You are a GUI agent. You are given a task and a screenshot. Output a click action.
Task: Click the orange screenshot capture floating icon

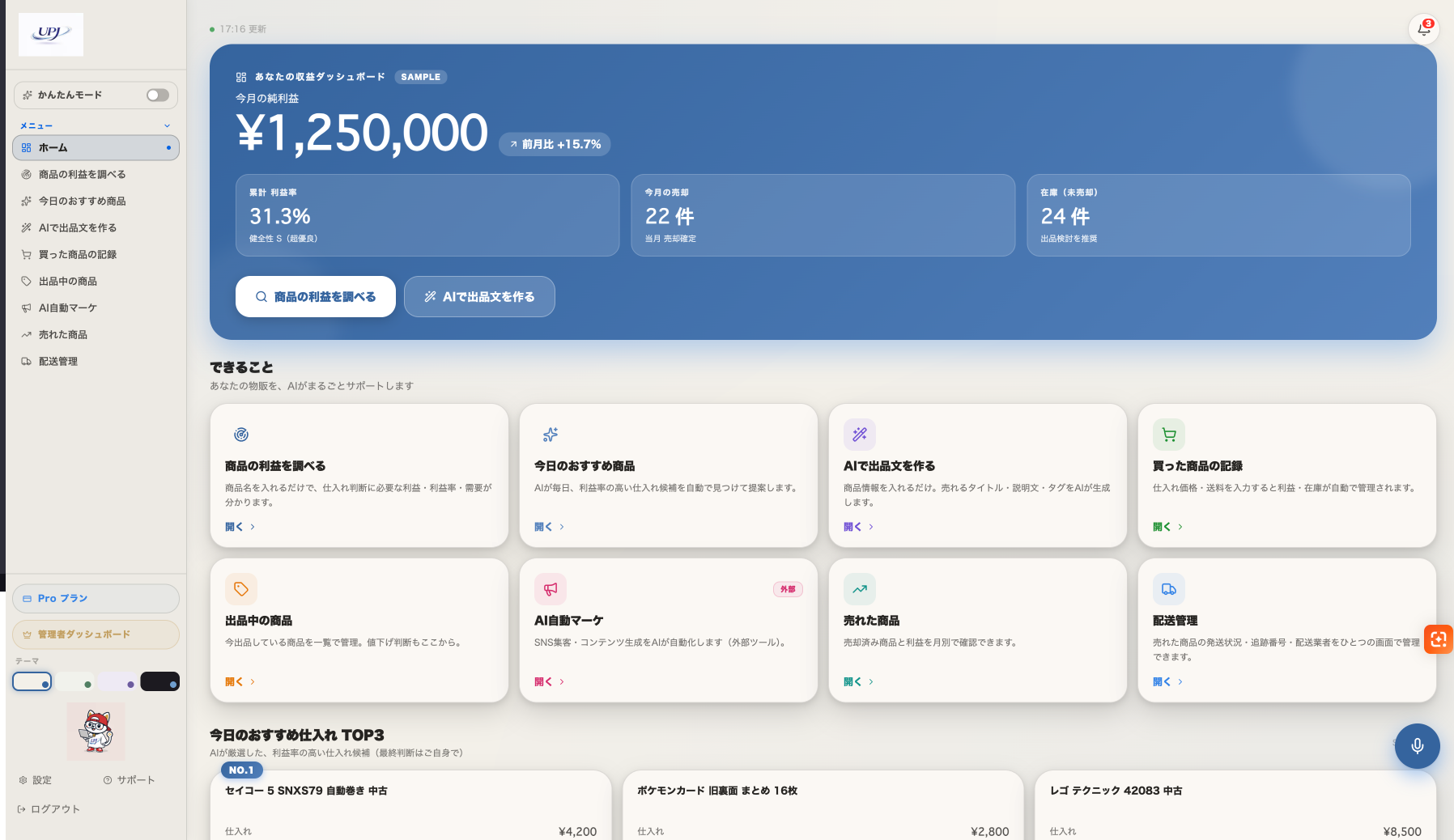click(x=1439, y=639)
